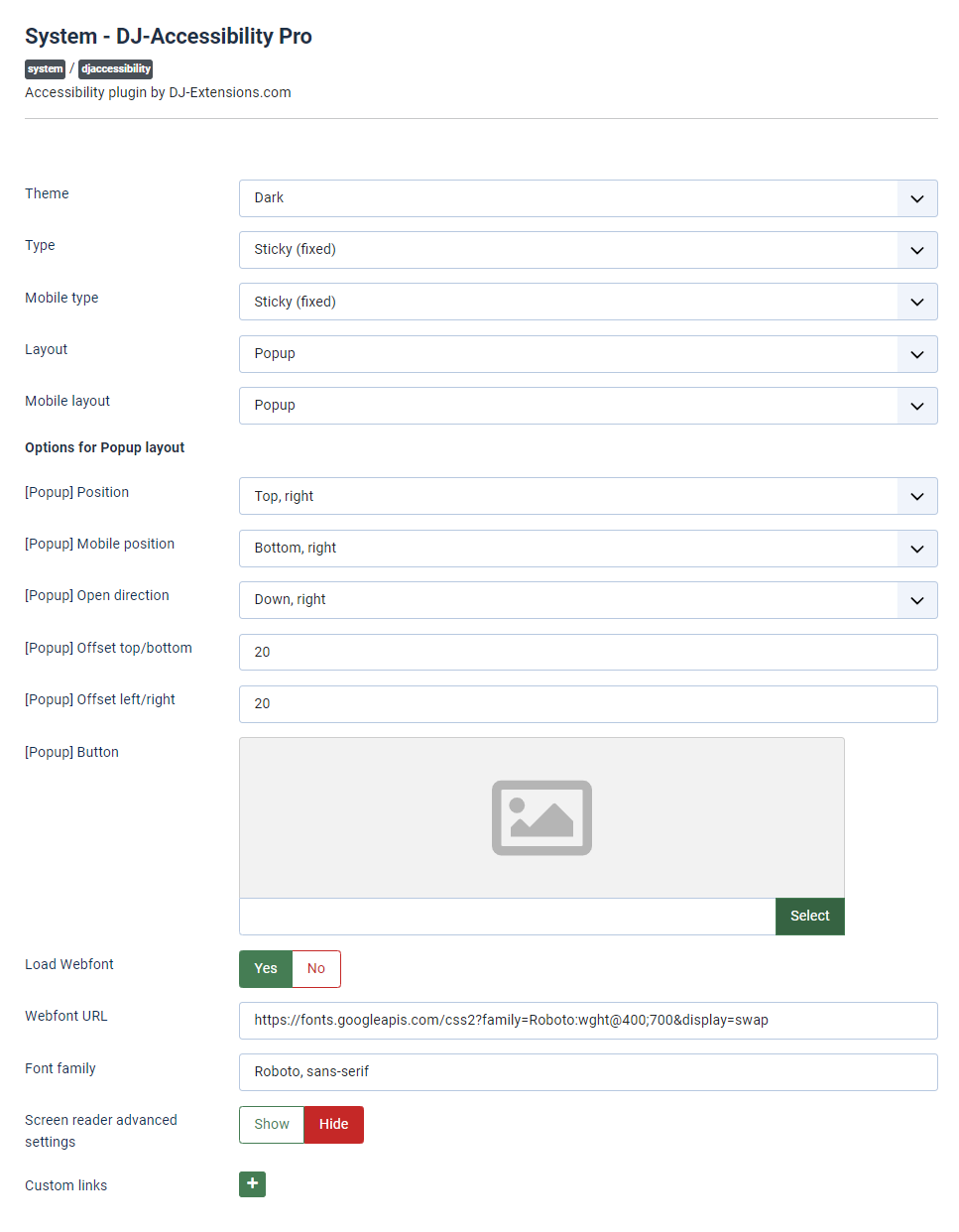This screenshot has width=959, height=1232.
Task: Click the '[Popup] Button' label
Action: click(x=71, y=752)
